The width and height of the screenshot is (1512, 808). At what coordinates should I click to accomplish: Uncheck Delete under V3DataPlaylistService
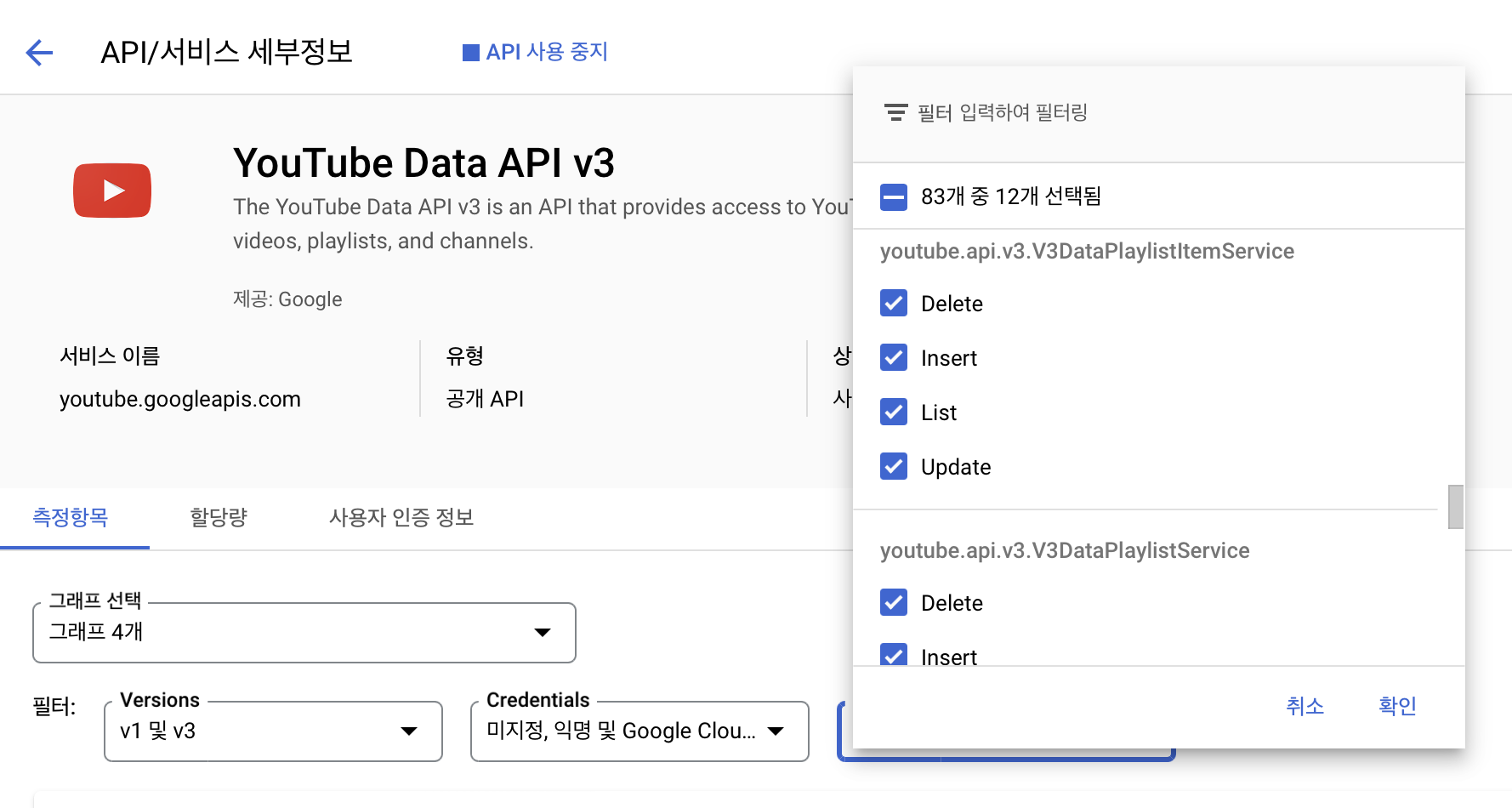point(894,602)
